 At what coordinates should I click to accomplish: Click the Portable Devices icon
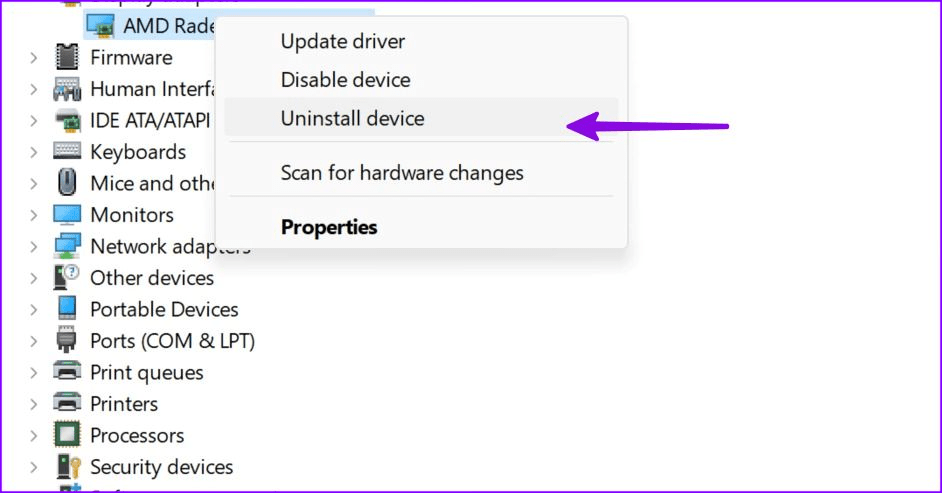coord(66,309)
